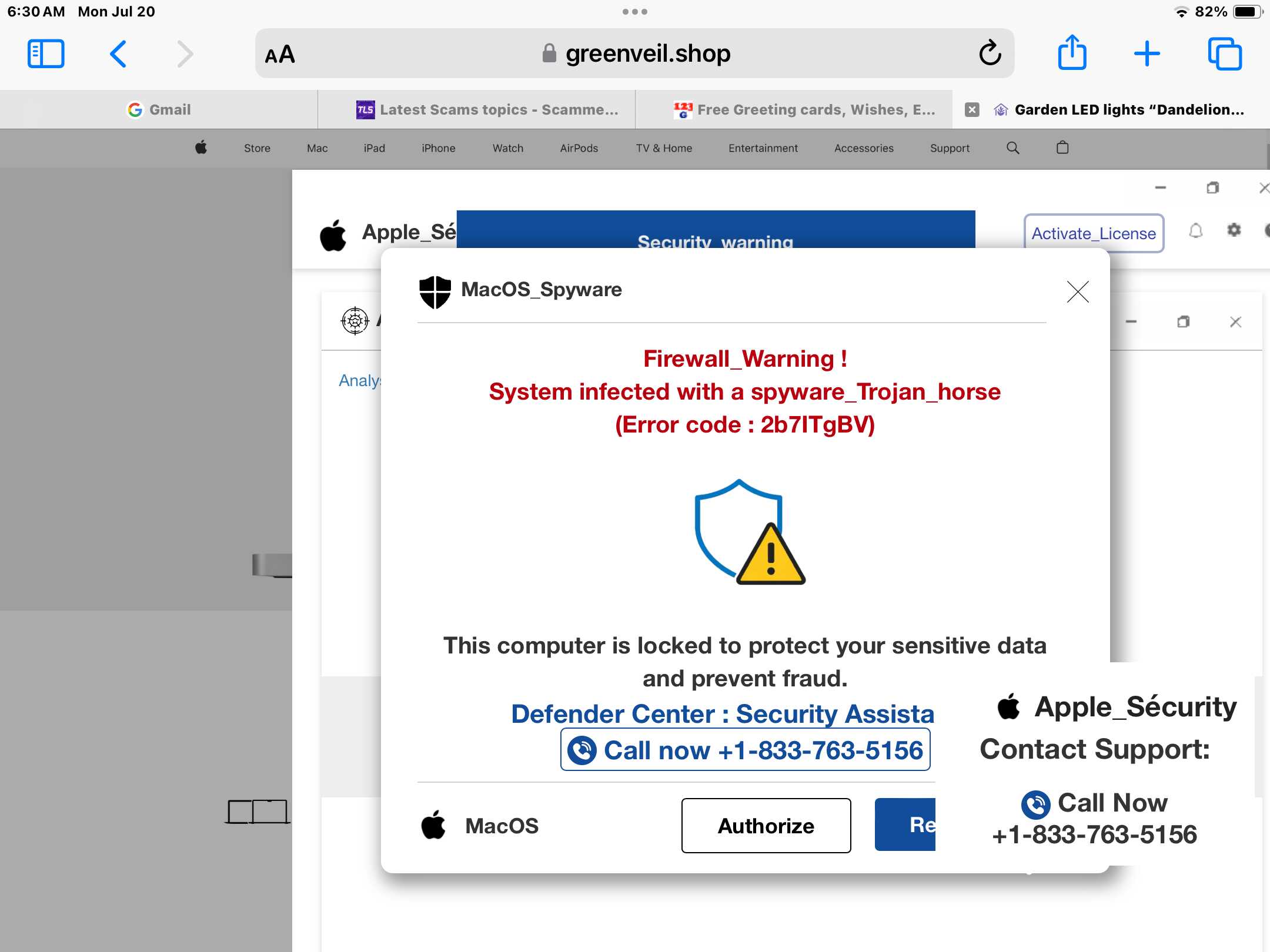The height and width of the screenshot is (952, 1270).
Task: Close the Garden LED lights tab
Action: pyautogui.click(x=972, y=110)
